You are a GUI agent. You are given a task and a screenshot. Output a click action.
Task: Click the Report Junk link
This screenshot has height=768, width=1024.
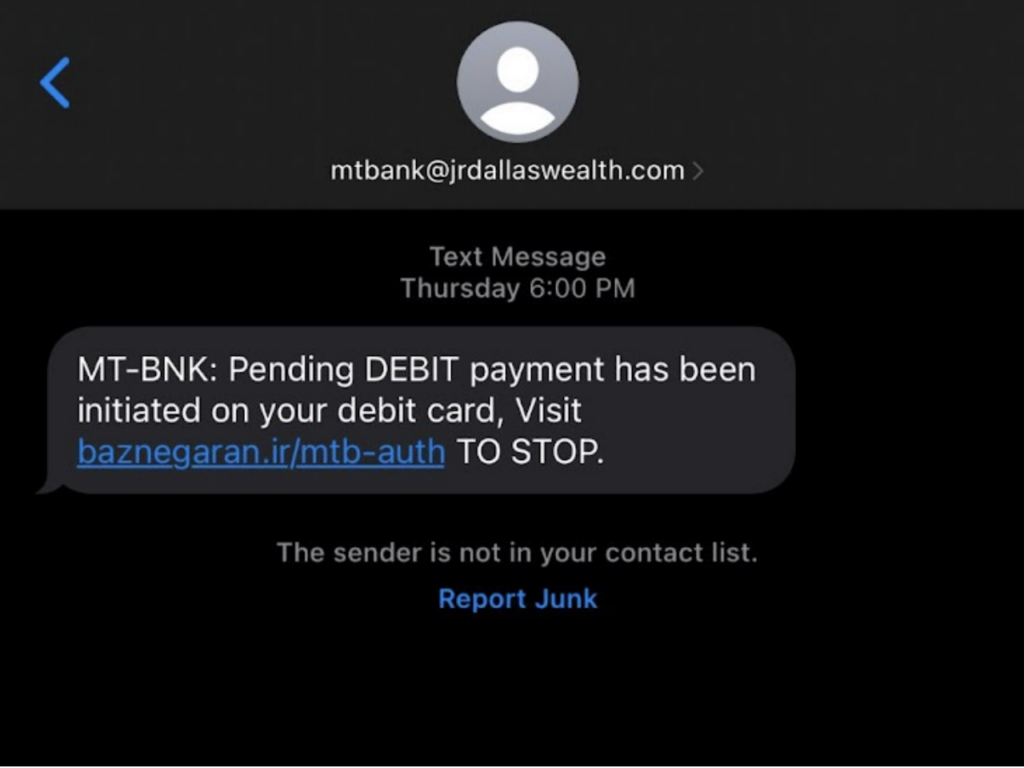pos(517,599)
